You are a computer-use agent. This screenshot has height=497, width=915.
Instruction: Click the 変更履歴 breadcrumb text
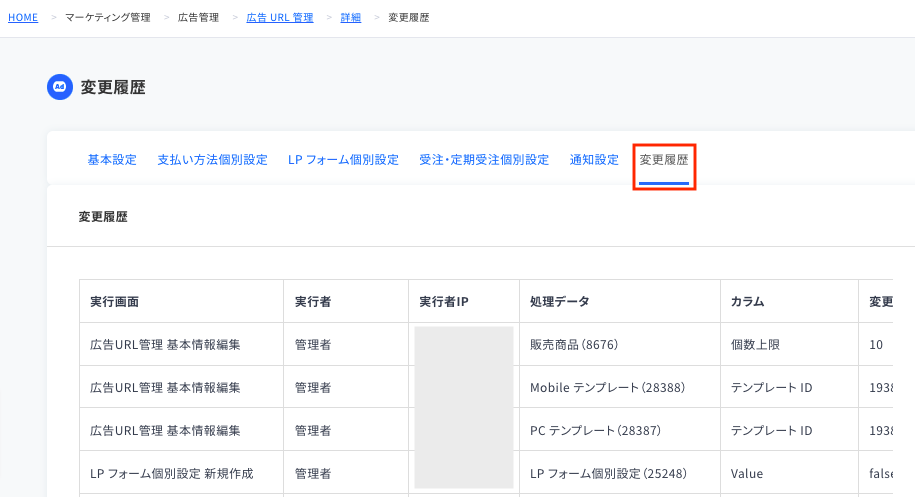(408, 18)
